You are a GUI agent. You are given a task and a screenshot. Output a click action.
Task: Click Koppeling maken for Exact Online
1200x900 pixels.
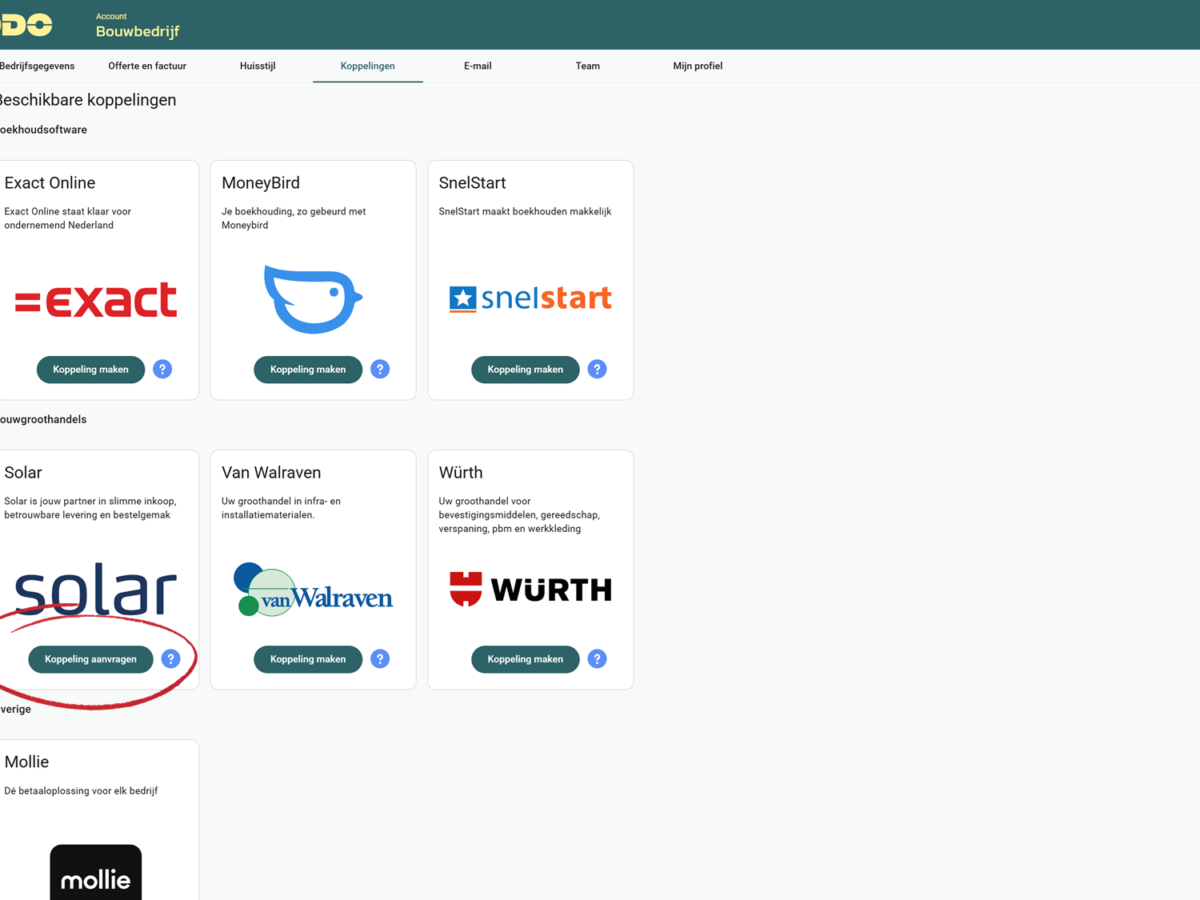[91, 369]
